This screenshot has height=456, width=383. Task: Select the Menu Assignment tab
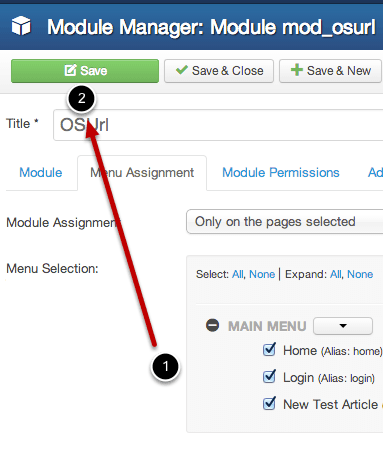(x=142, y=173)
